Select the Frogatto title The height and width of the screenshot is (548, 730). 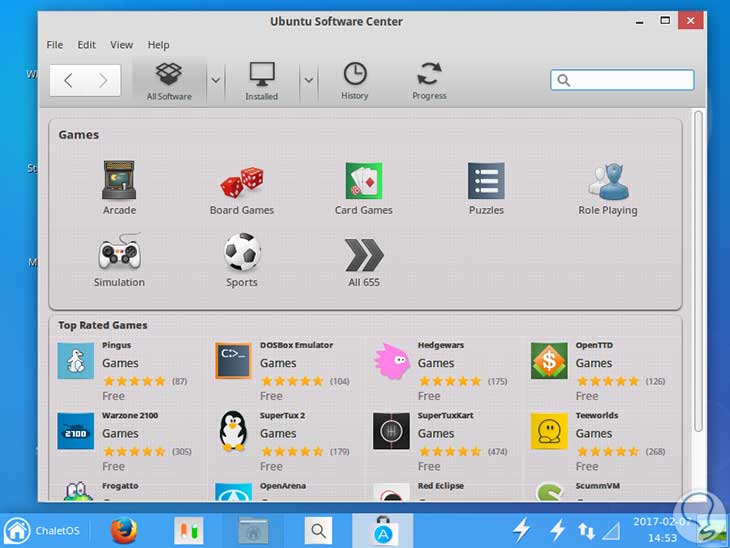click(x=120, y=486)
